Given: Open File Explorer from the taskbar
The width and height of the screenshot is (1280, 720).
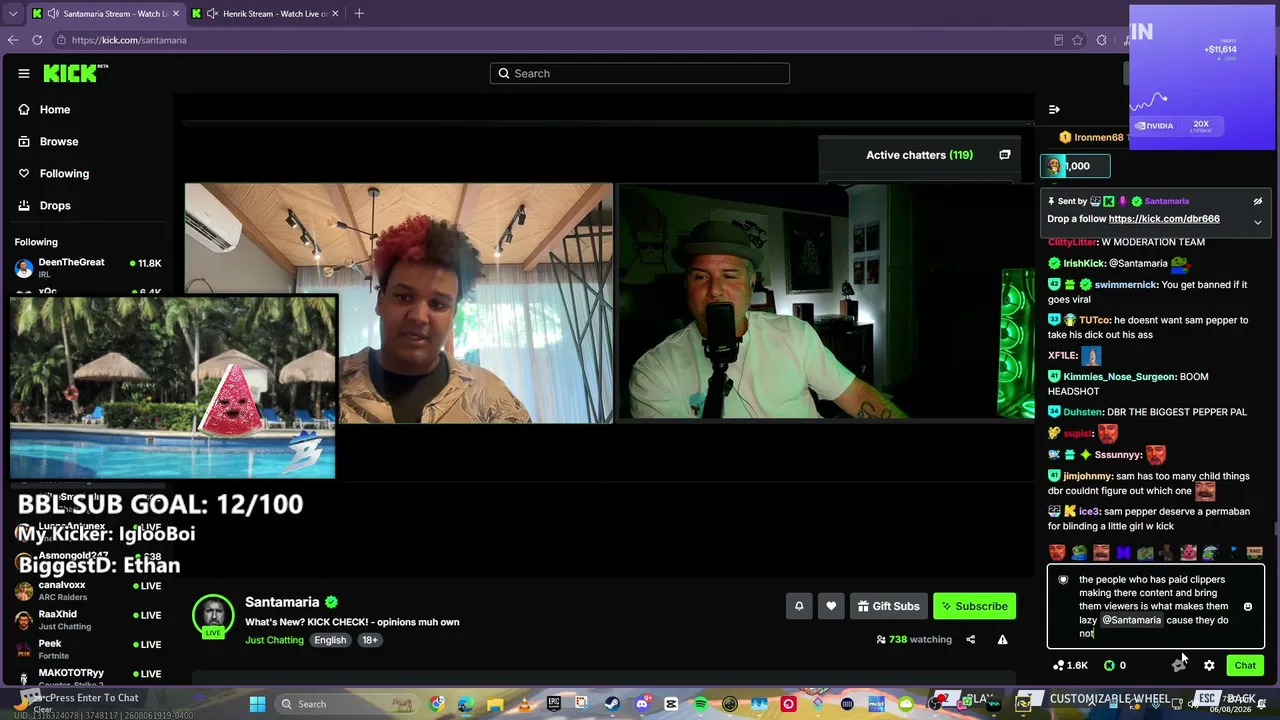Looking at the screenshot, I should (495, 704).
